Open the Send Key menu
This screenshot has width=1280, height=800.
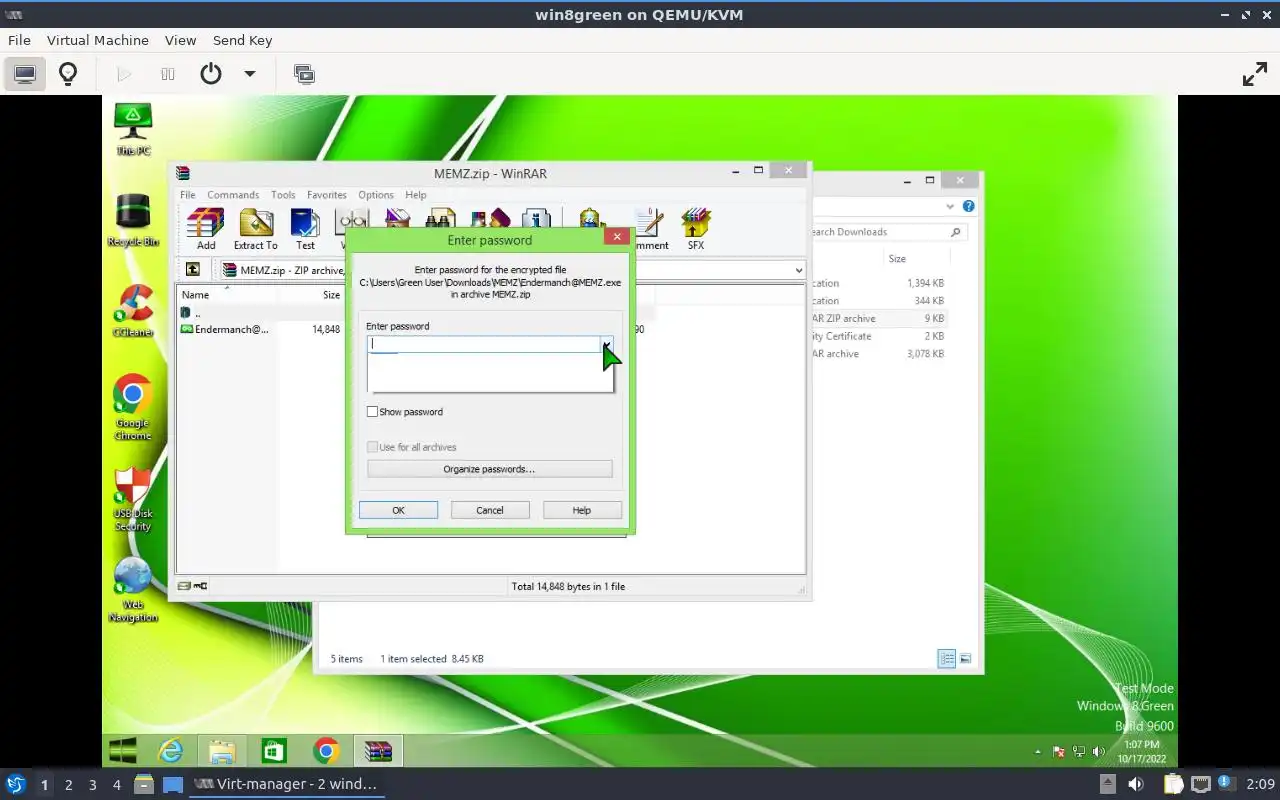[242, 40]
